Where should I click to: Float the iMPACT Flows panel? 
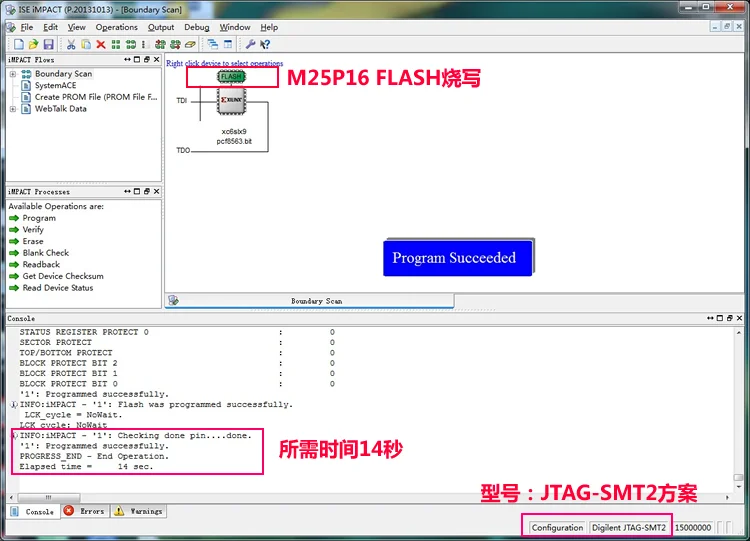(x=146, y=59)
